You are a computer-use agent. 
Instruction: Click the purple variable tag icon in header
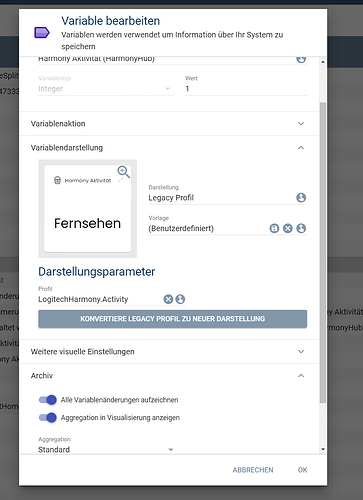(x=42, y=33)
